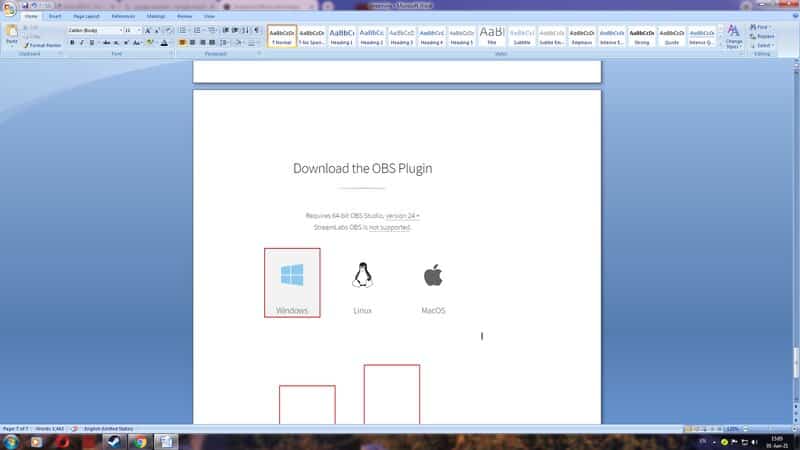Click Undo in the Quick Access Toolbar
This screenshot has width=800, height=450.
34,6
